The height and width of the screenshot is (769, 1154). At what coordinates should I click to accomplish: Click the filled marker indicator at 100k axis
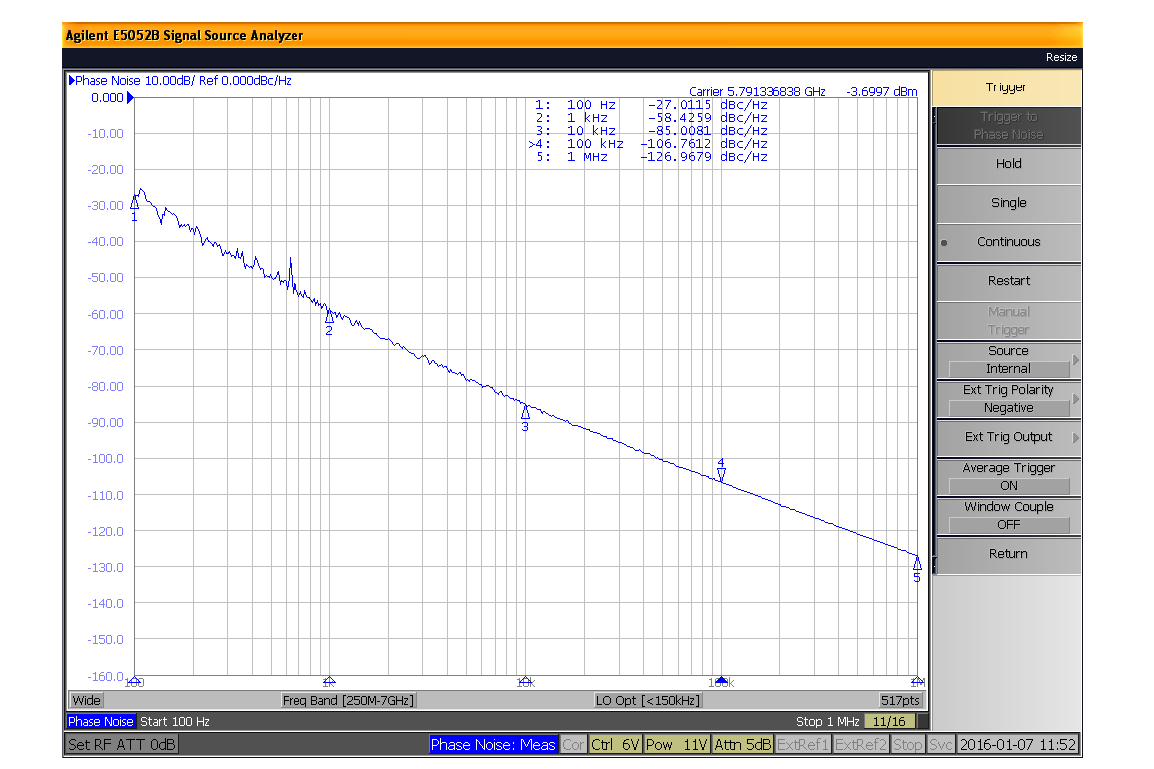(x=721, y=680)
